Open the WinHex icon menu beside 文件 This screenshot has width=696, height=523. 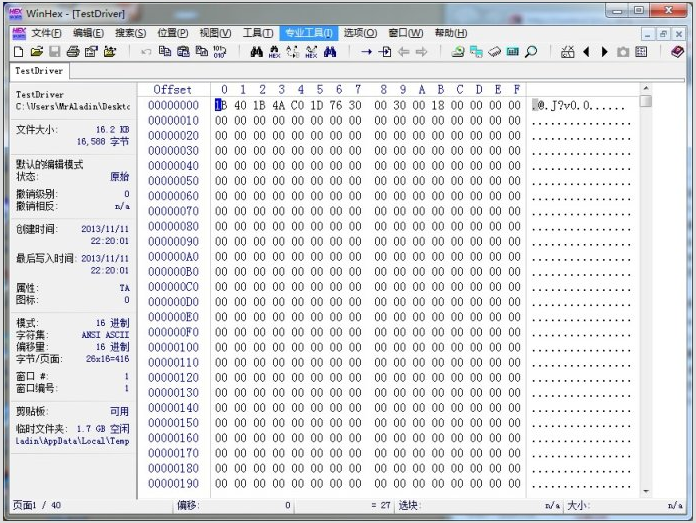click(x=19, y=33)
